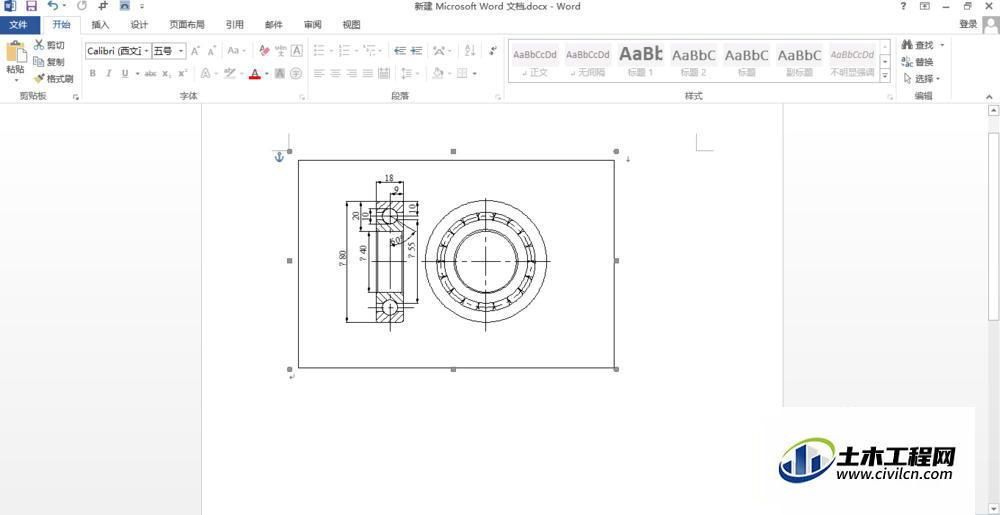This screenshot has width=1000, height=515.
Task: Apply character shading icon
Action: [279, 73]
